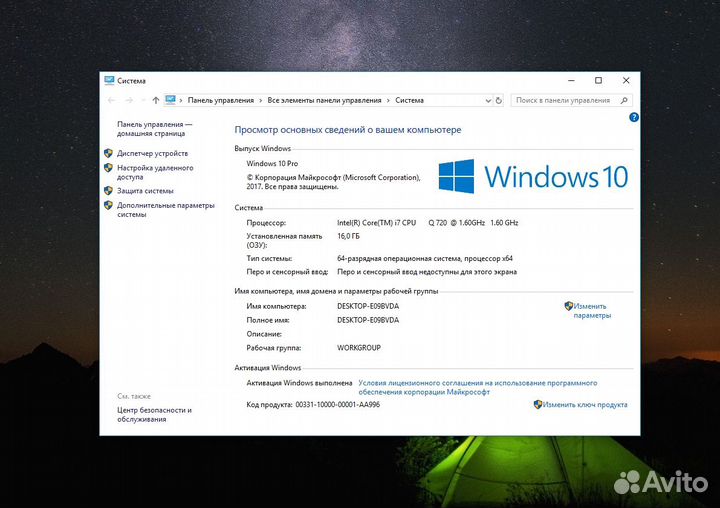Viewport: 720px width, 508px height.
Task: Expand chevron after Все элементы панели управления
Action: click(x=388, y=100)
